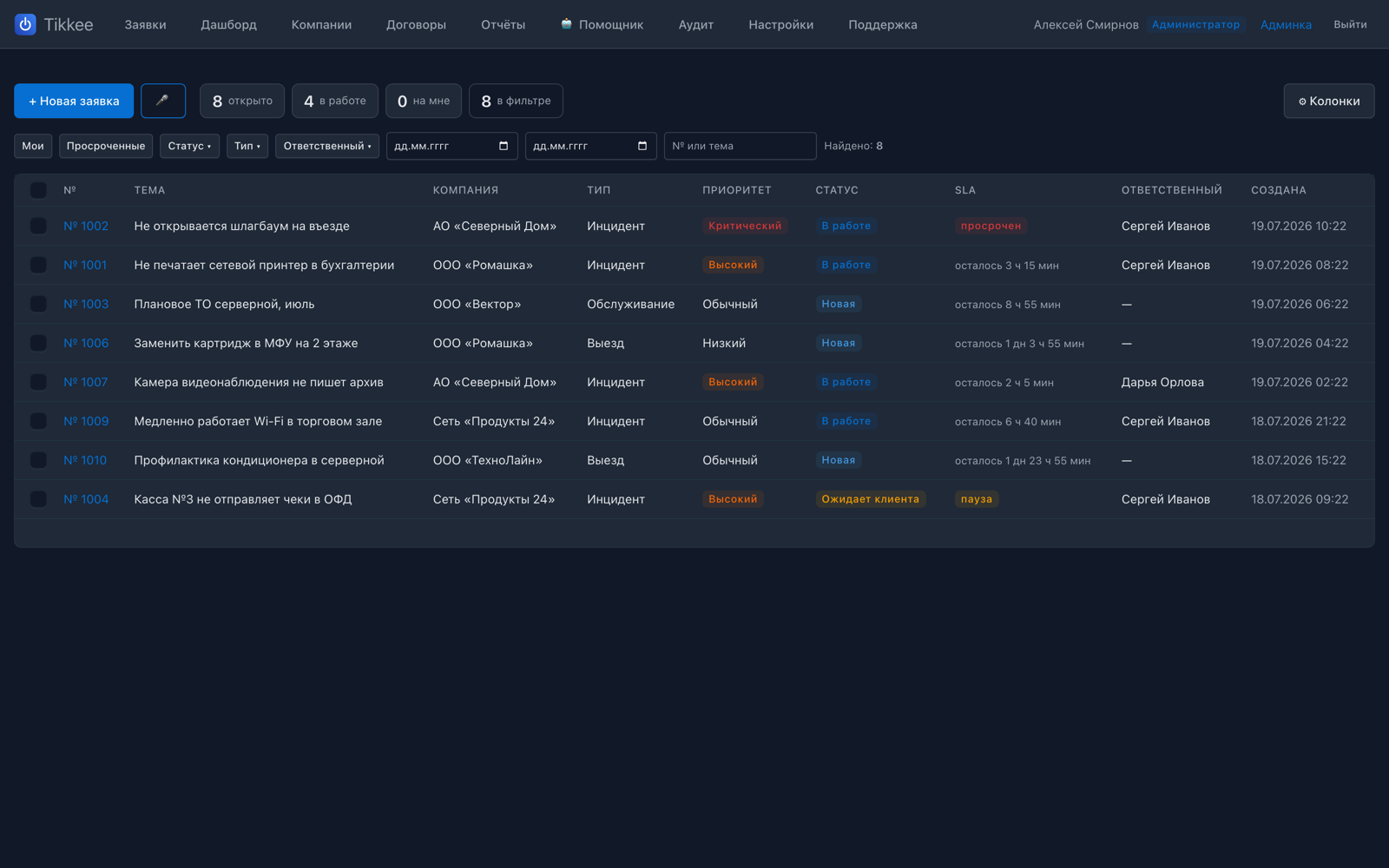The width and height of the screenshot is (1389, 868).
Task: Open ticket link № 1004
Action: [x=86, y=499]
